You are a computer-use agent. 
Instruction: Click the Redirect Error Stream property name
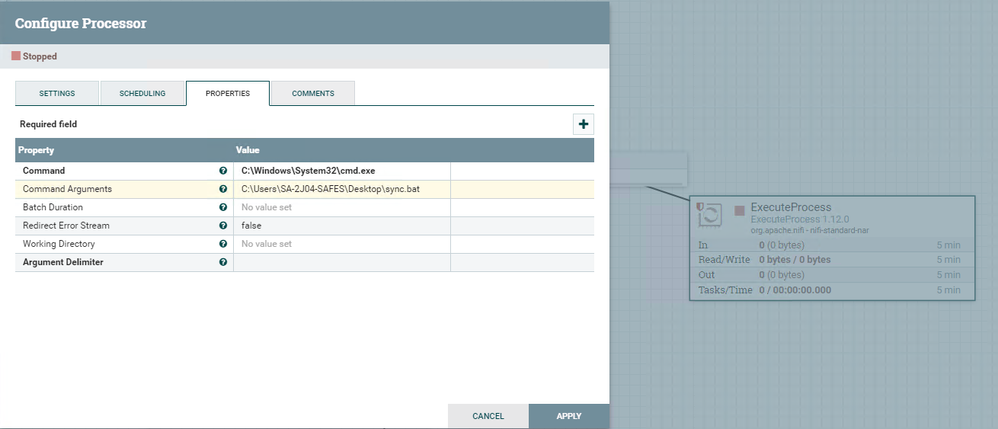click(66, 225)
